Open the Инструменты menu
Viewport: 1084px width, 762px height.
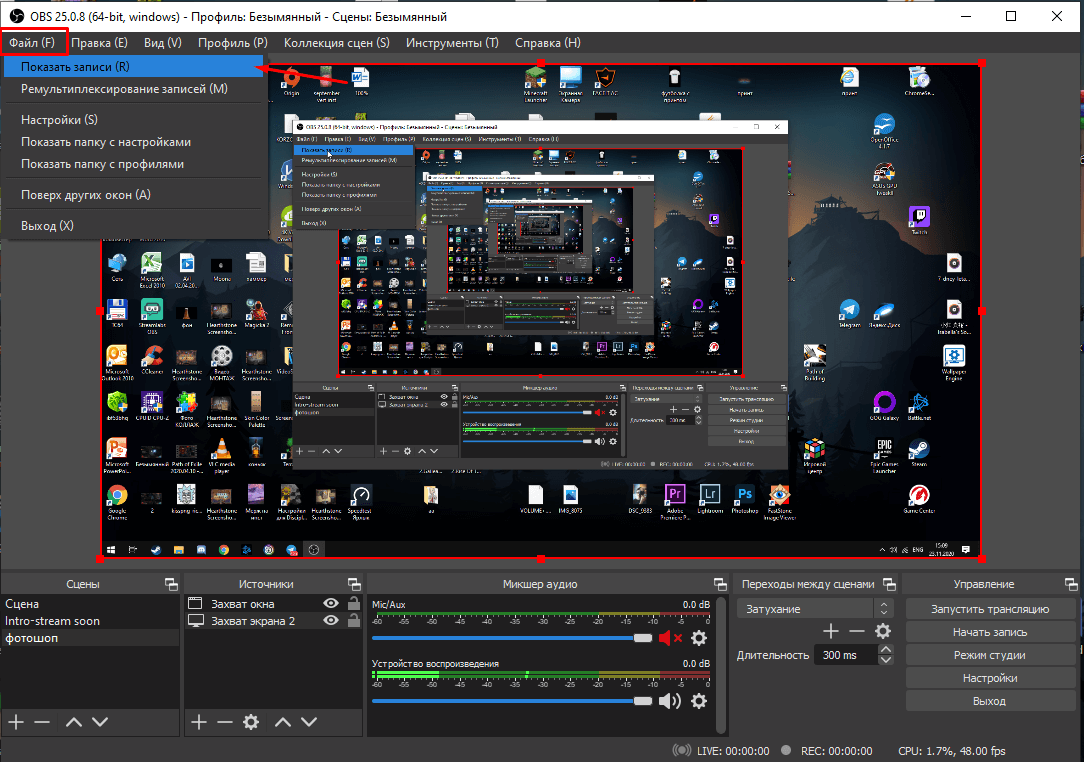click(452, 43)
